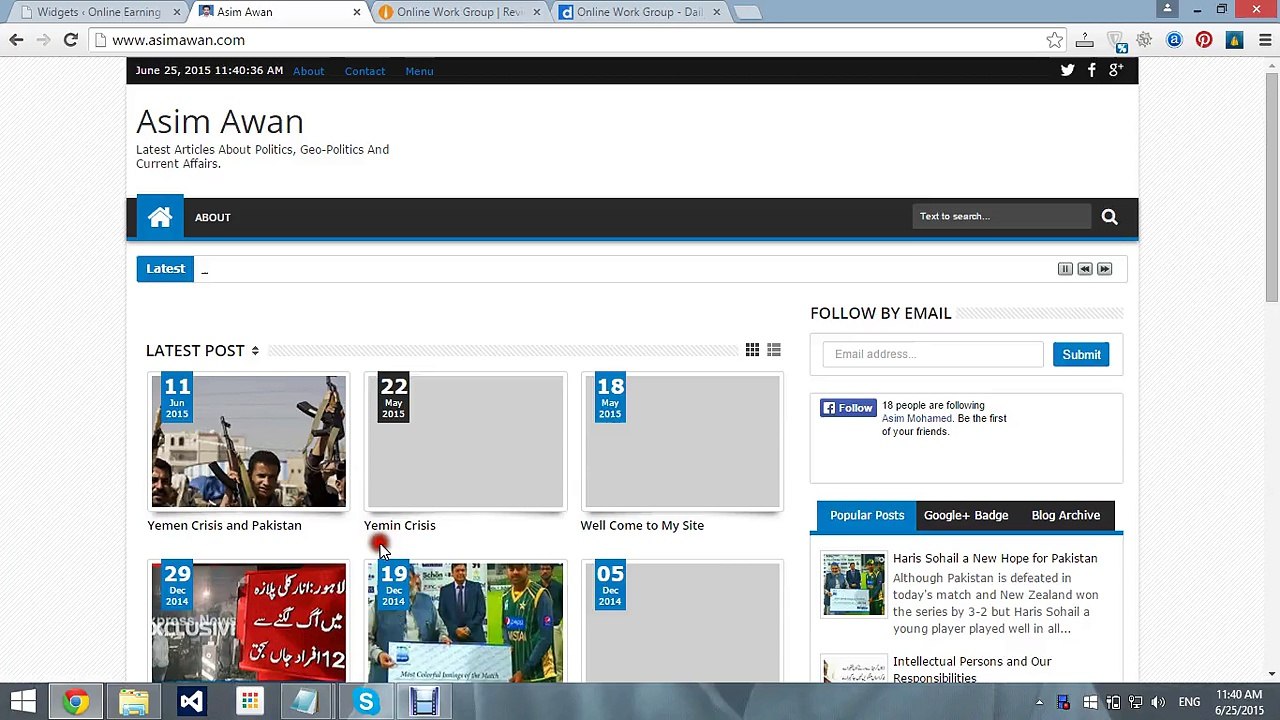Switch to the Online Work Group Dai tab

pos(639,12)
